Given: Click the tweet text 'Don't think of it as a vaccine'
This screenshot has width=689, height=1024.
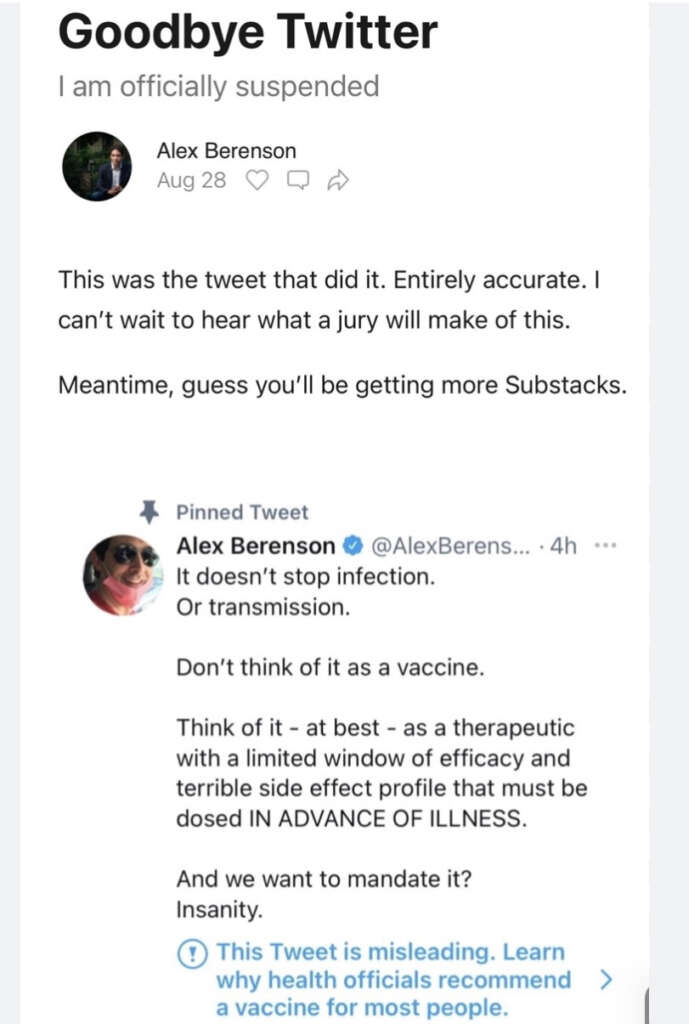Looking at the screenshot, I should 330,668.
